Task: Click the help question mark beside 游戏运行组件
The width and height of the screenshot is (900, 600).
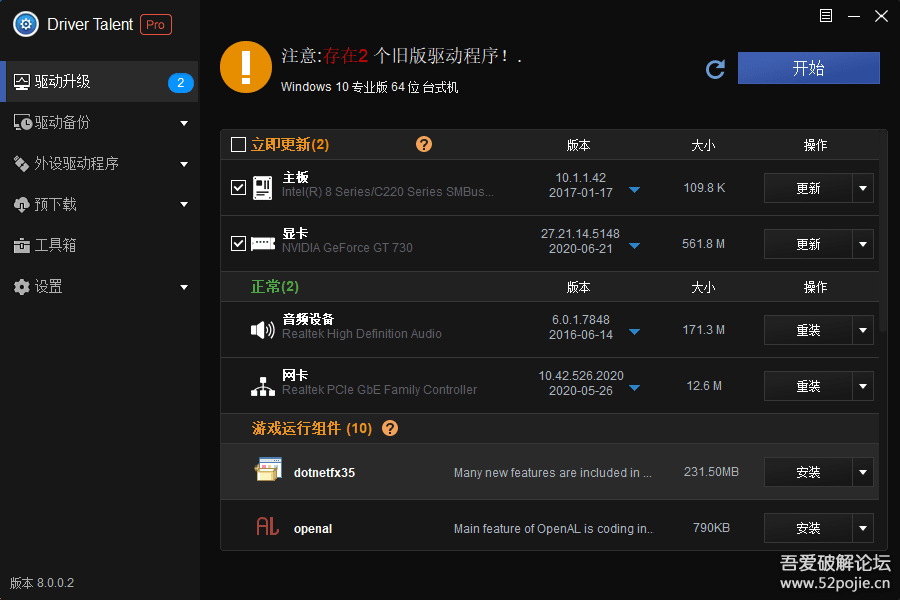Action: [390, 428]
